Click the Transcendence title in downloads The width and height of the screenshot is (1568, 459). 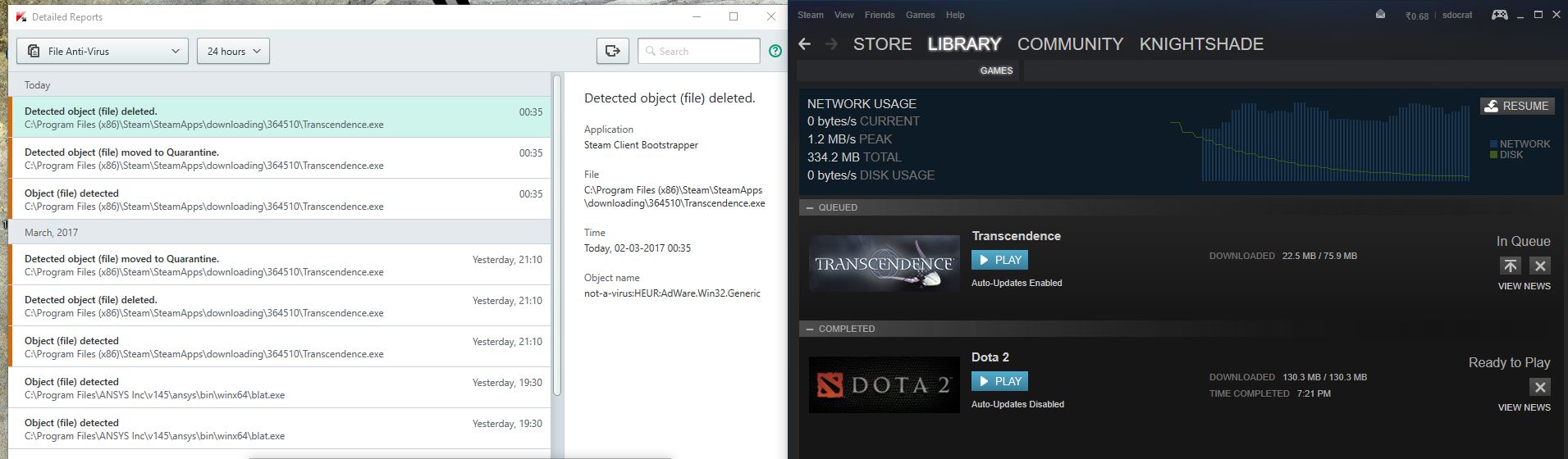coord(1016,236)
